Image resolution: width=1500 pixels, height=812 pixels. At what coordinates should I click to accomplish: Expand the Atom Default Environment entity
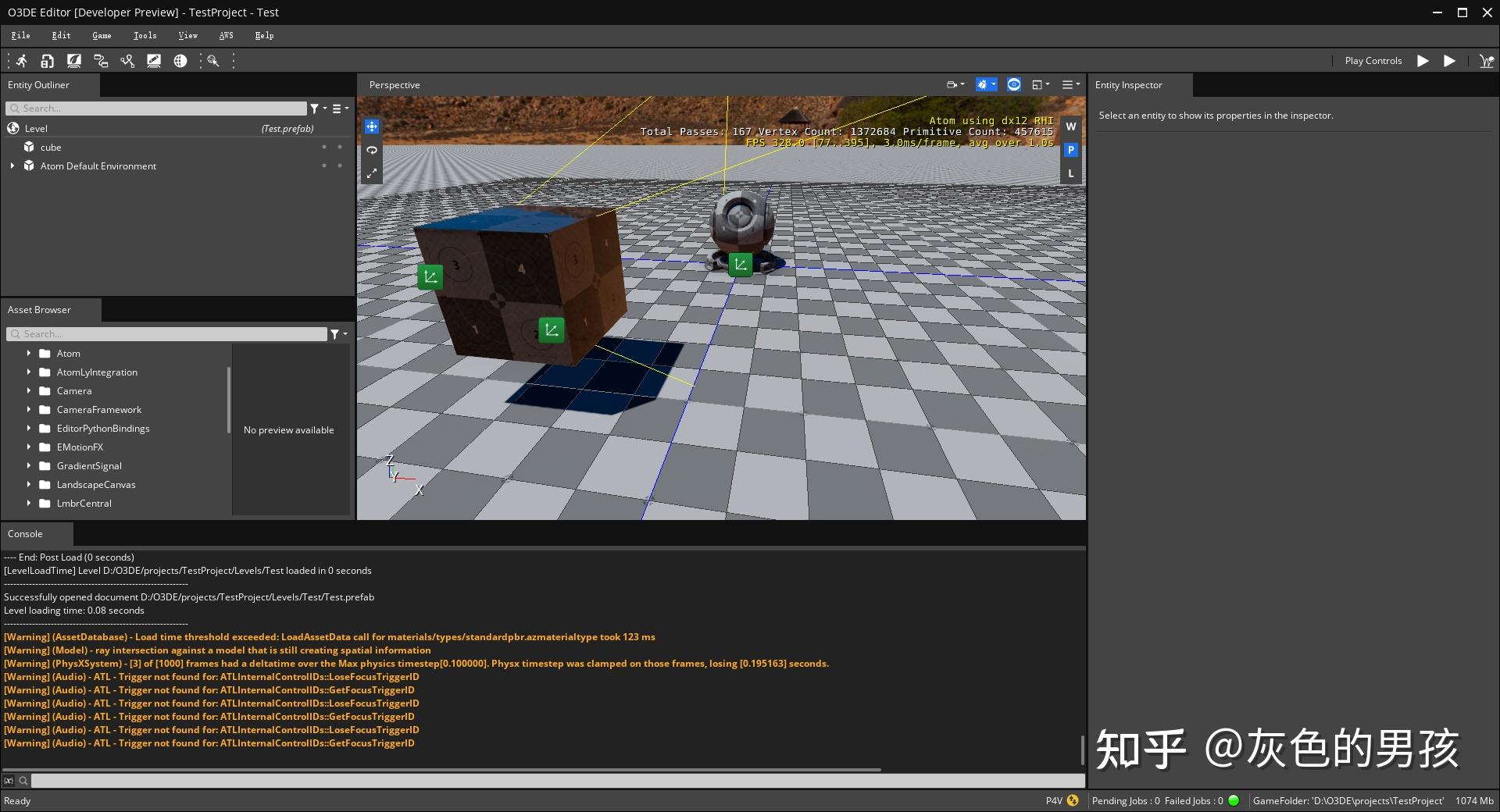tap(12, 166)
